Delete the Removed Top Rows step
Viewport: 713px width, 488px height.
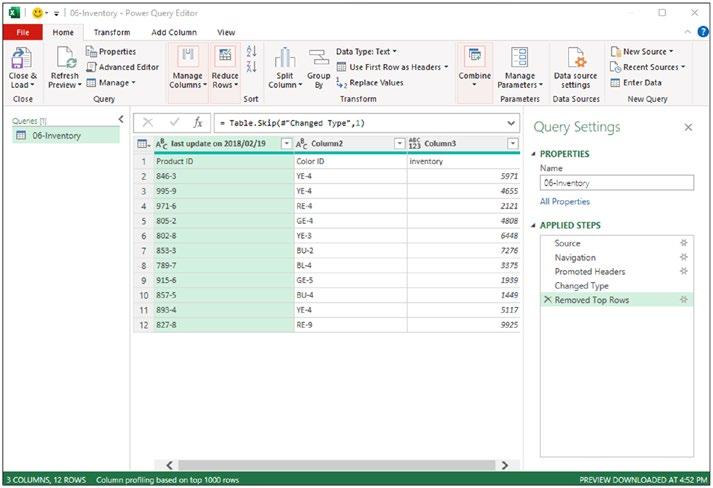(x=547, y=300)
